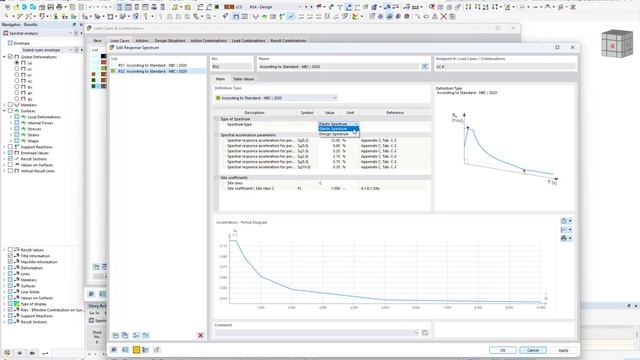Click the Site coefficient value 1.000 cell

(329, 188)
